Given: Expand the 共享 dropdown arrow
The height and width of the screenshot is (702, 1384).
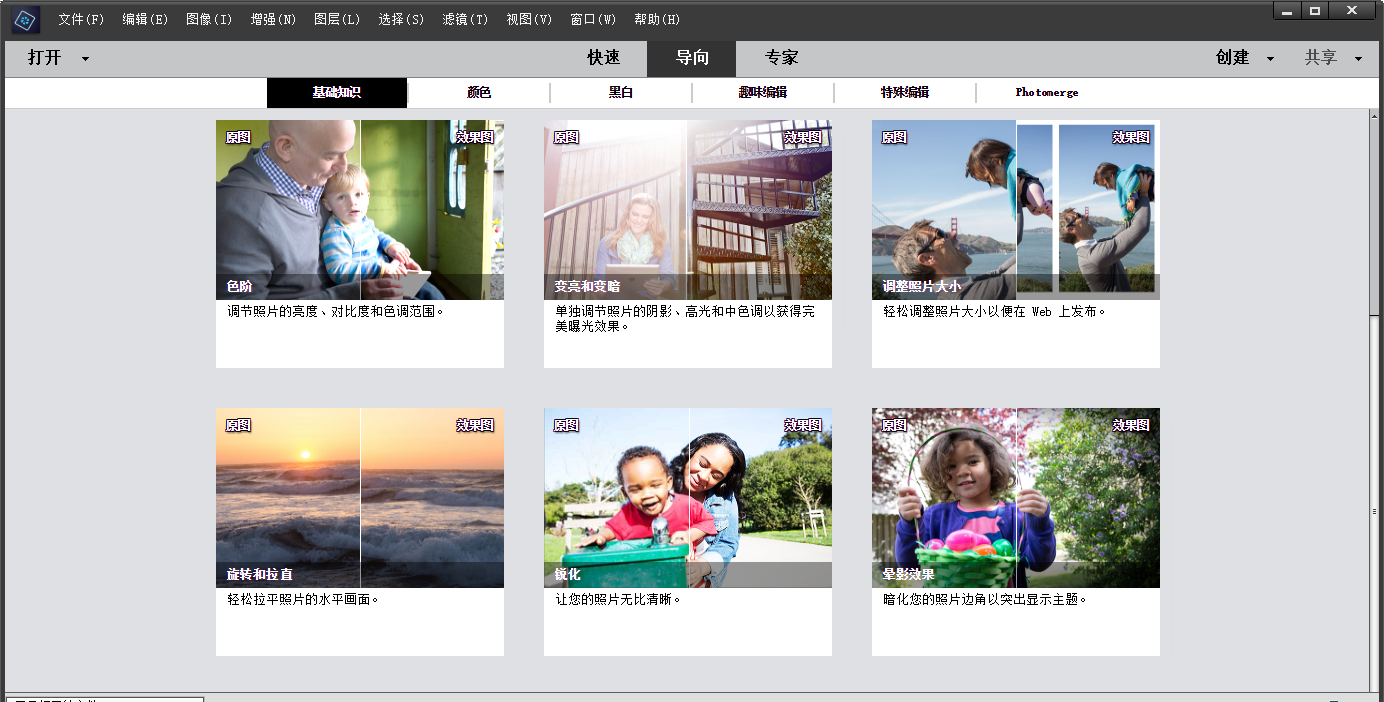Looking at the screenshot, I should [1358, 59].
